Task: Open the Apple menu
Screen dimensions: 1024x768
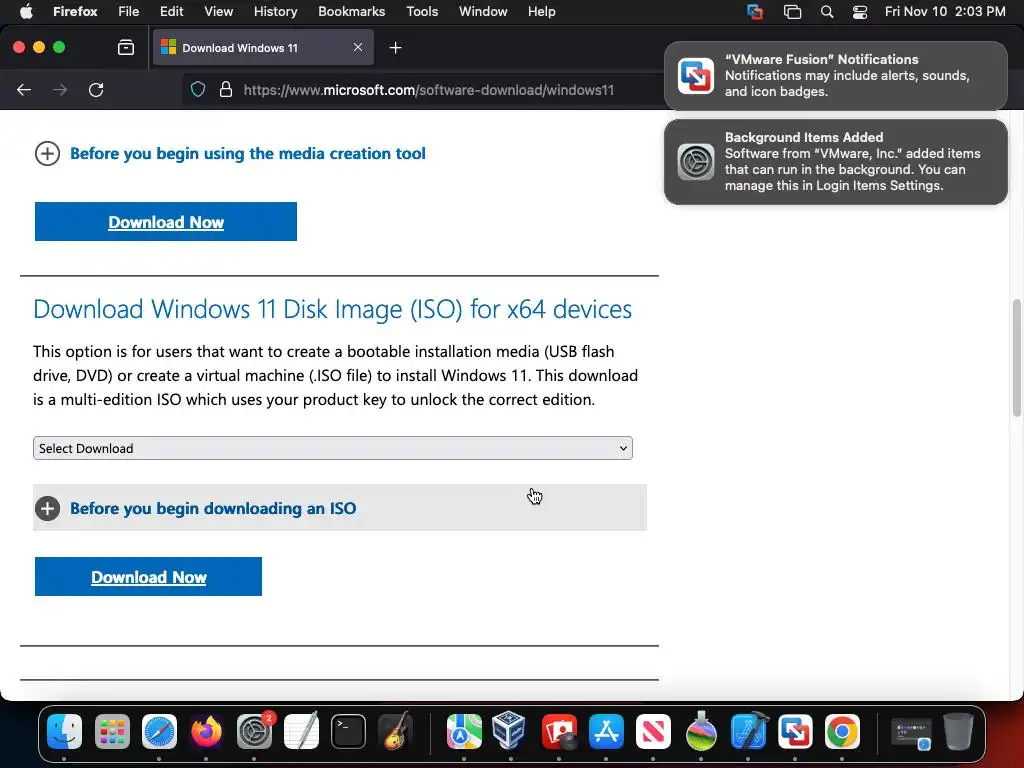Action: [x=26, y=12]
